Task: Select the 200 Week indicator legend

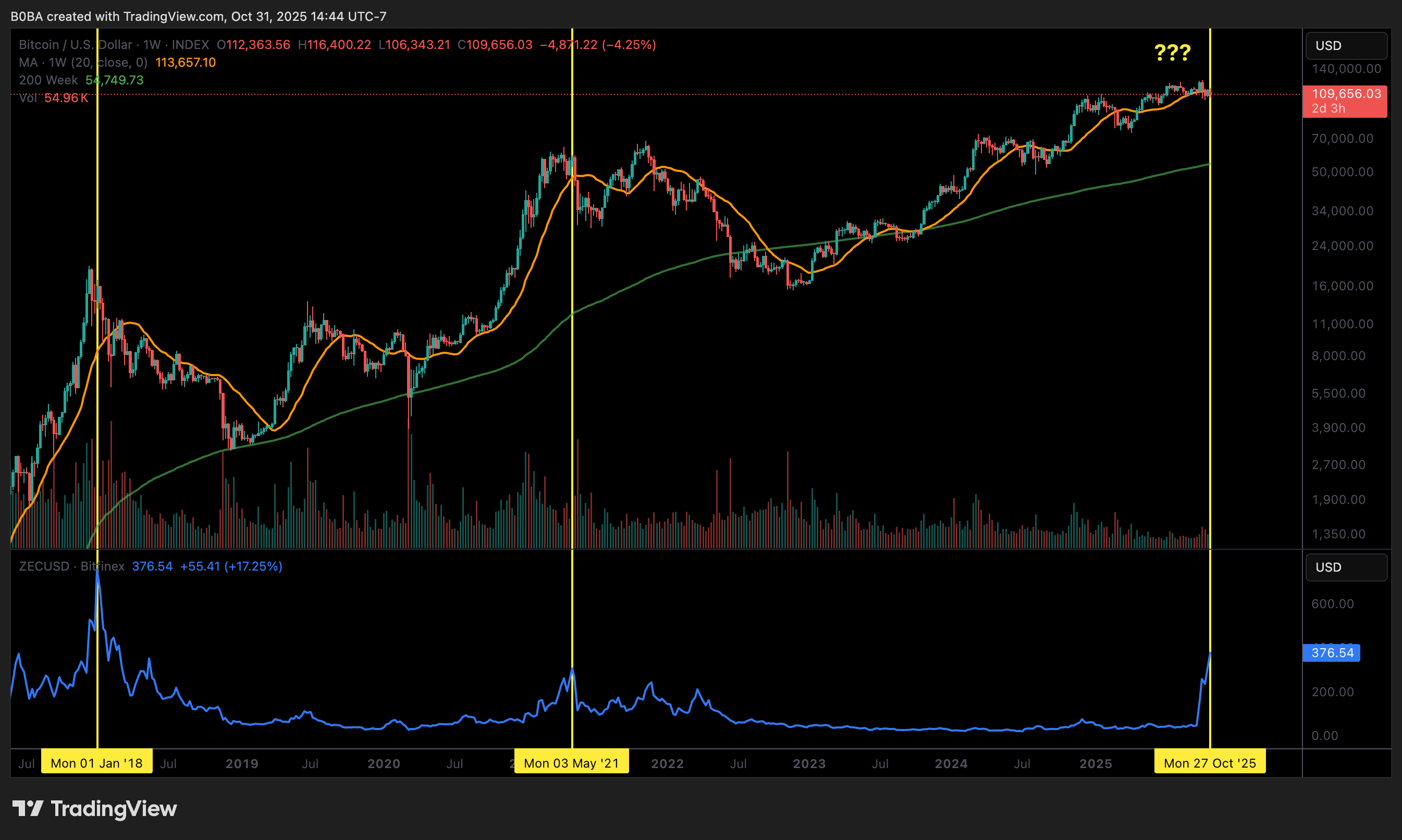Action: pyautogui.click(x=48, y=80)
